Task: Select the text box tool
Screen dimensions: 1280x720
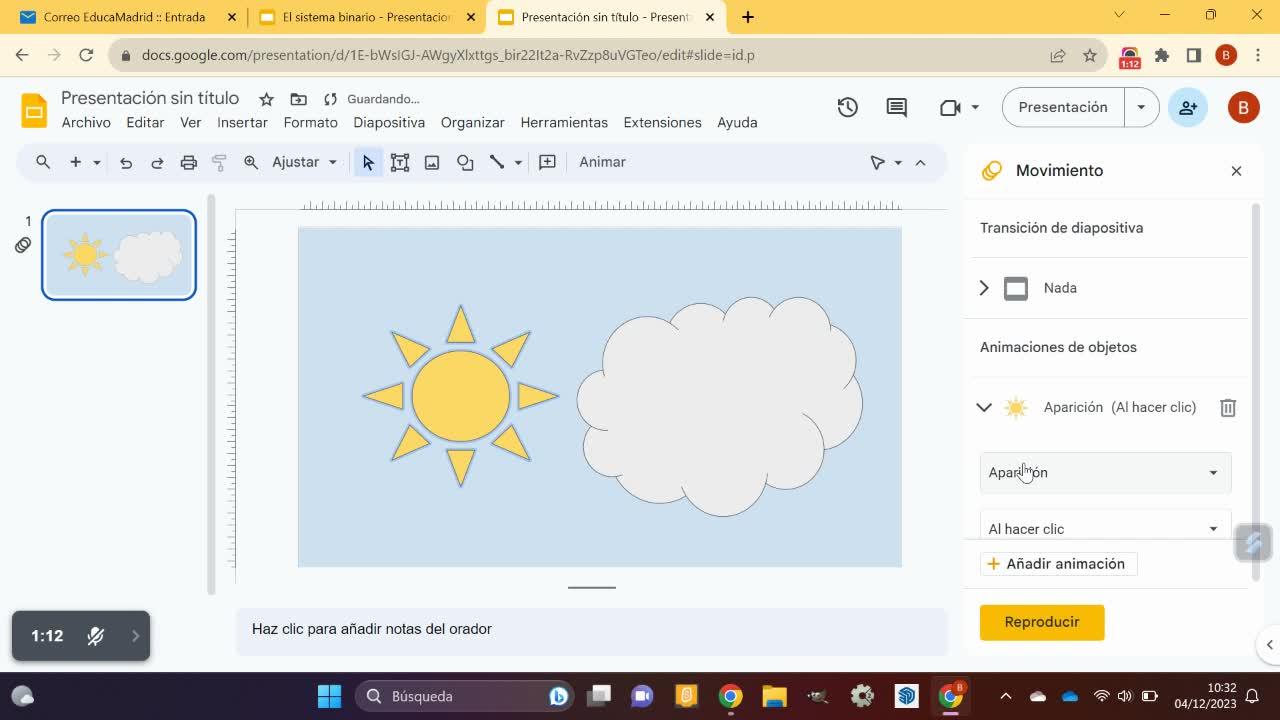Action: coord(400,162)
